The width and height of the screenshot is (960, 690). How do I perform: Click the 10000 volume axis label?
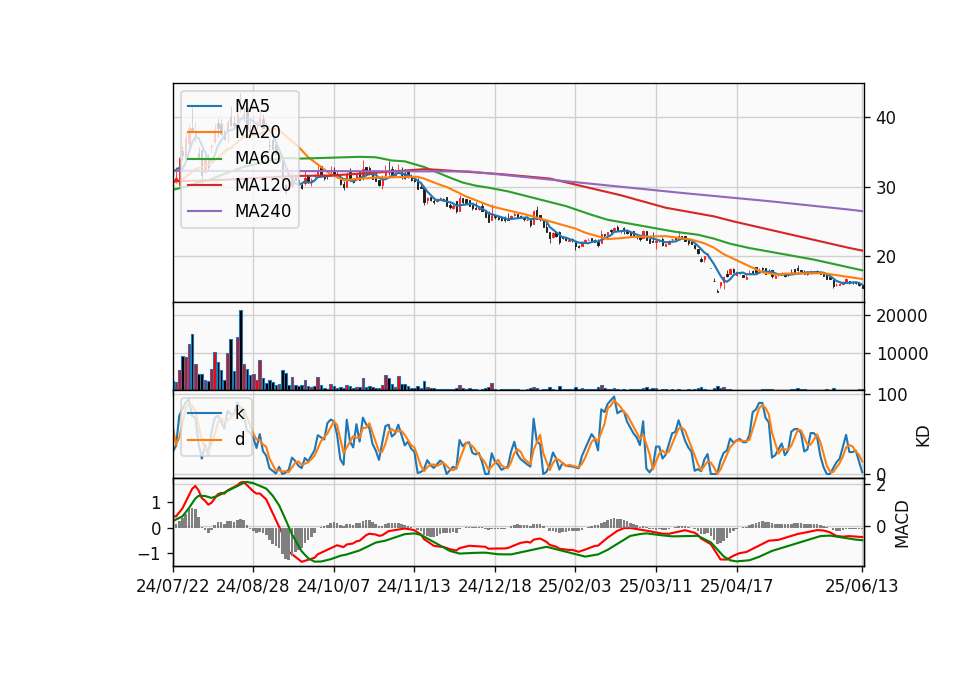(902, 354)
